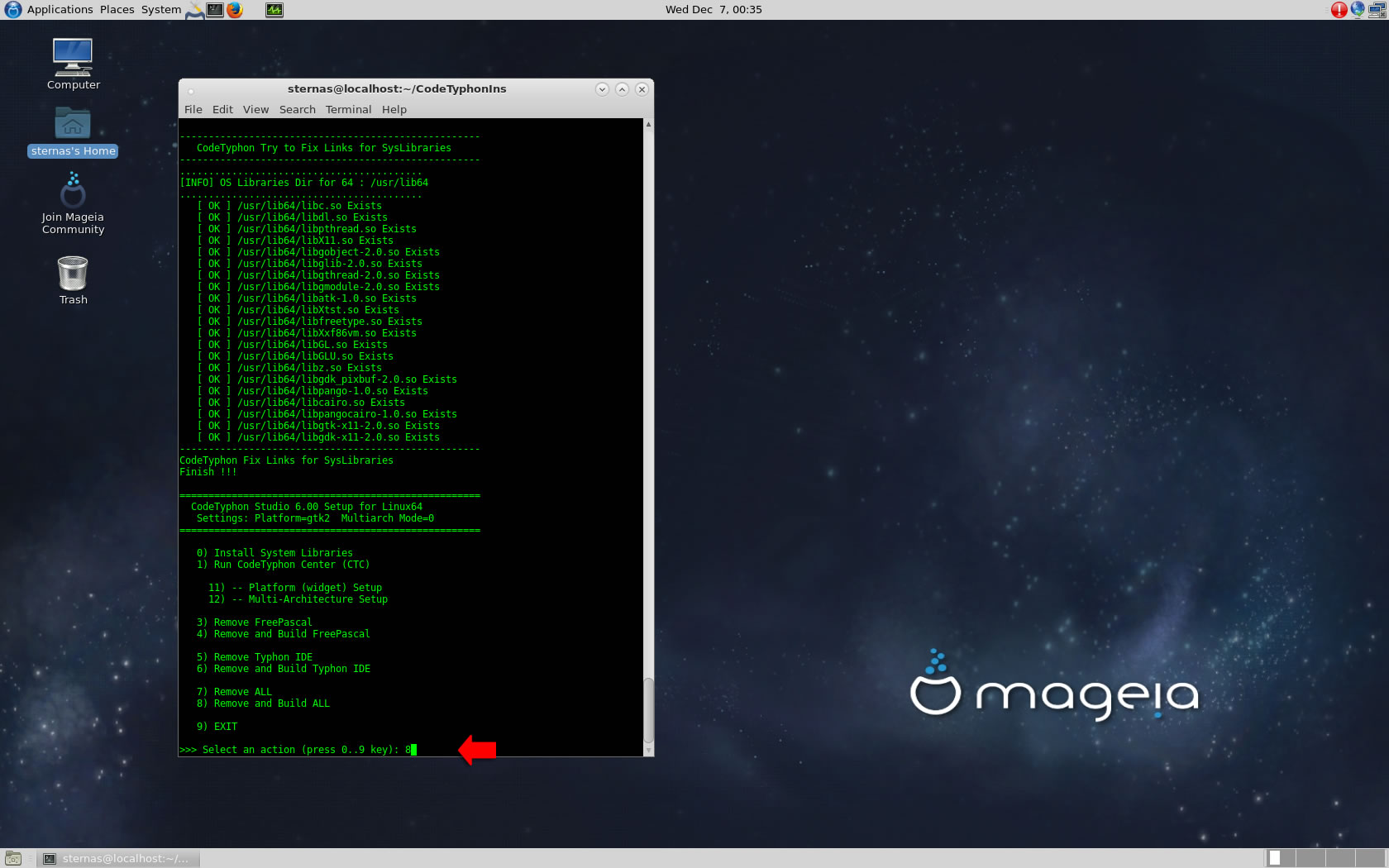Image resolution: width=1389 pixels, height=868 pixels.
Task: Click the terminal scrollbar down arrow
Action: [648, 751]
